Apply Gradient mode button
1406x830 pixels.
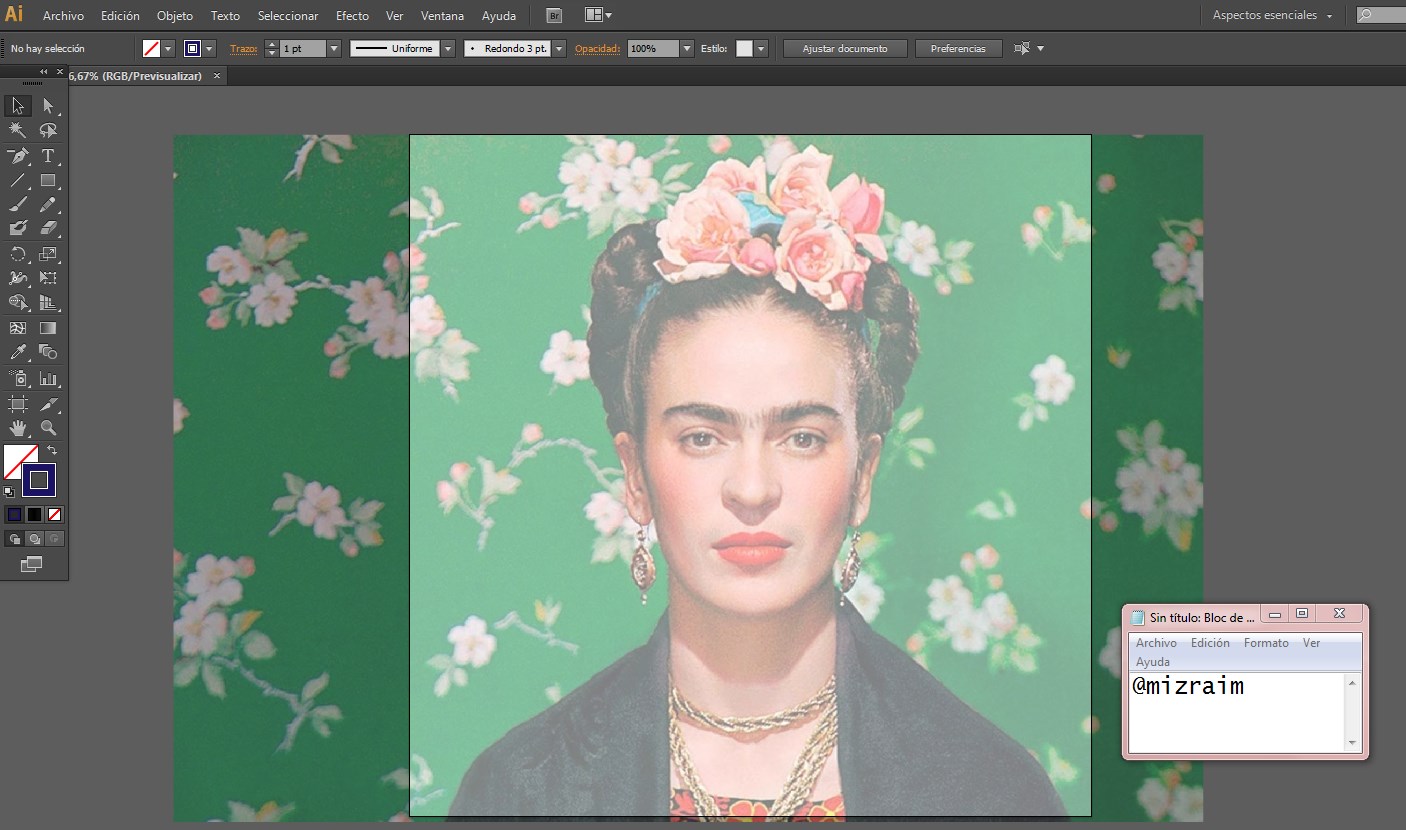(34, 515)
